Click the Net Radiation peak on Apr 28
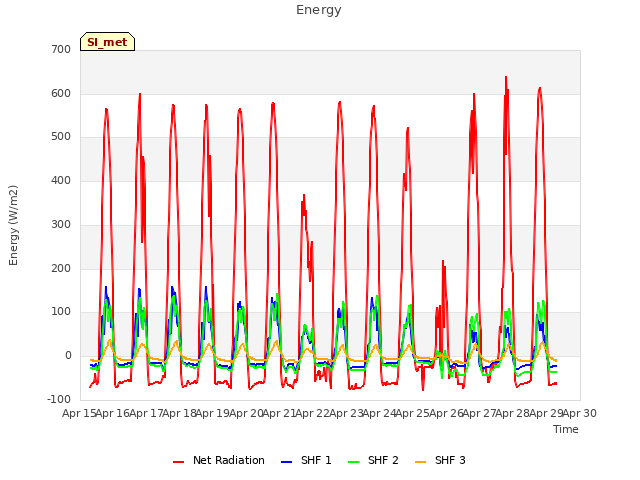This screenshot has width=640, height=480. point(506,77)
